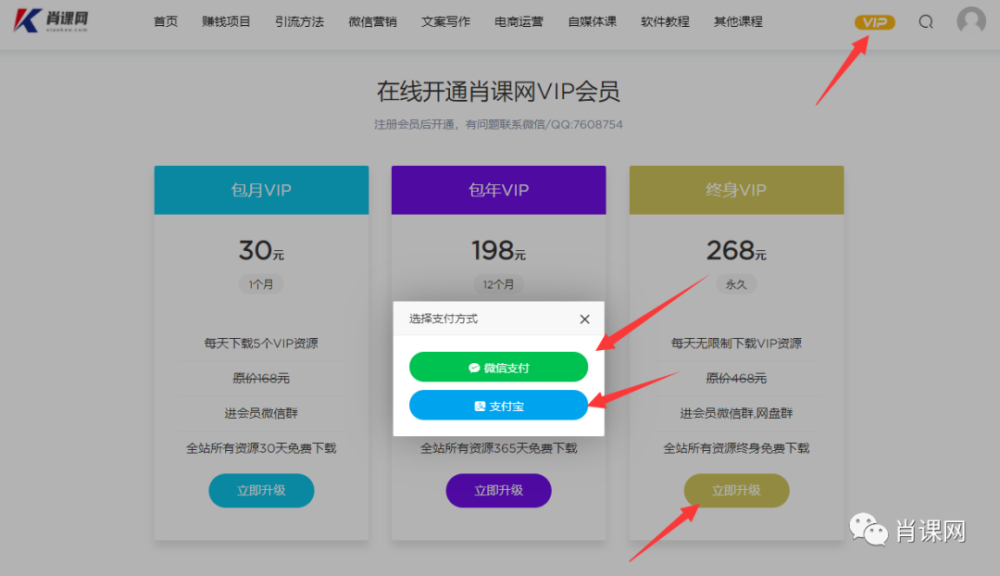Click 立即升级 under 包年VIP
Viewport: 1000px width, 576px height.
499,491
